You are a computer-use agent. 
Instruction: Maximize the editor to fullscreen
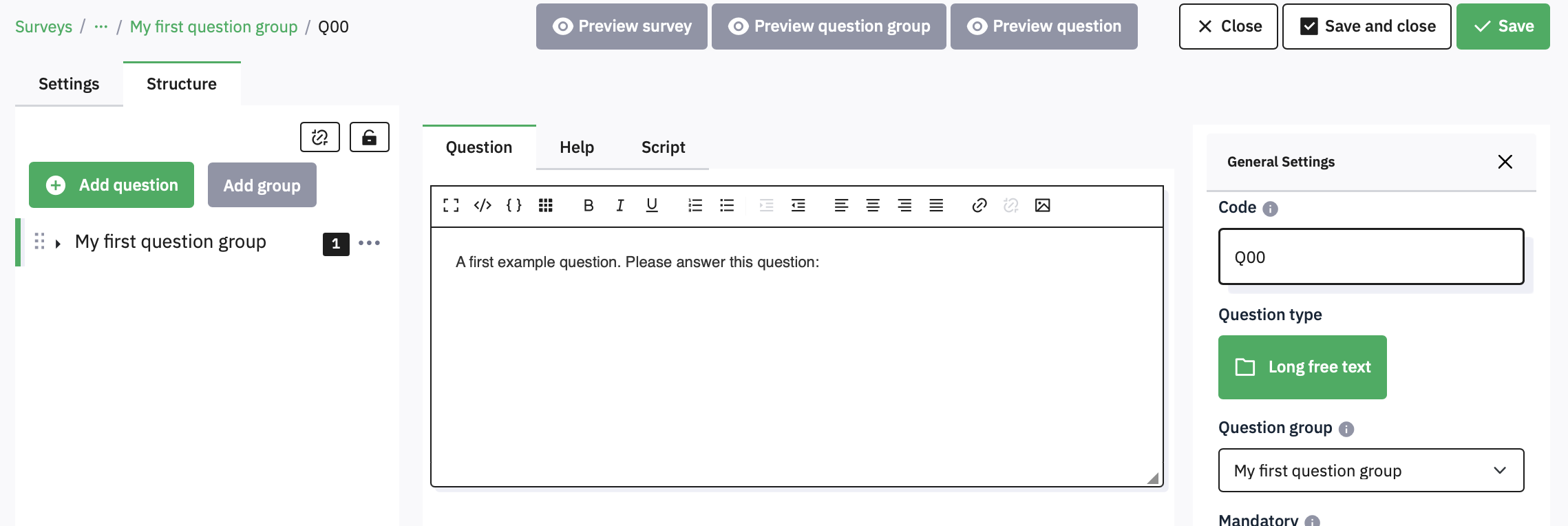click(x=451, y=205)
